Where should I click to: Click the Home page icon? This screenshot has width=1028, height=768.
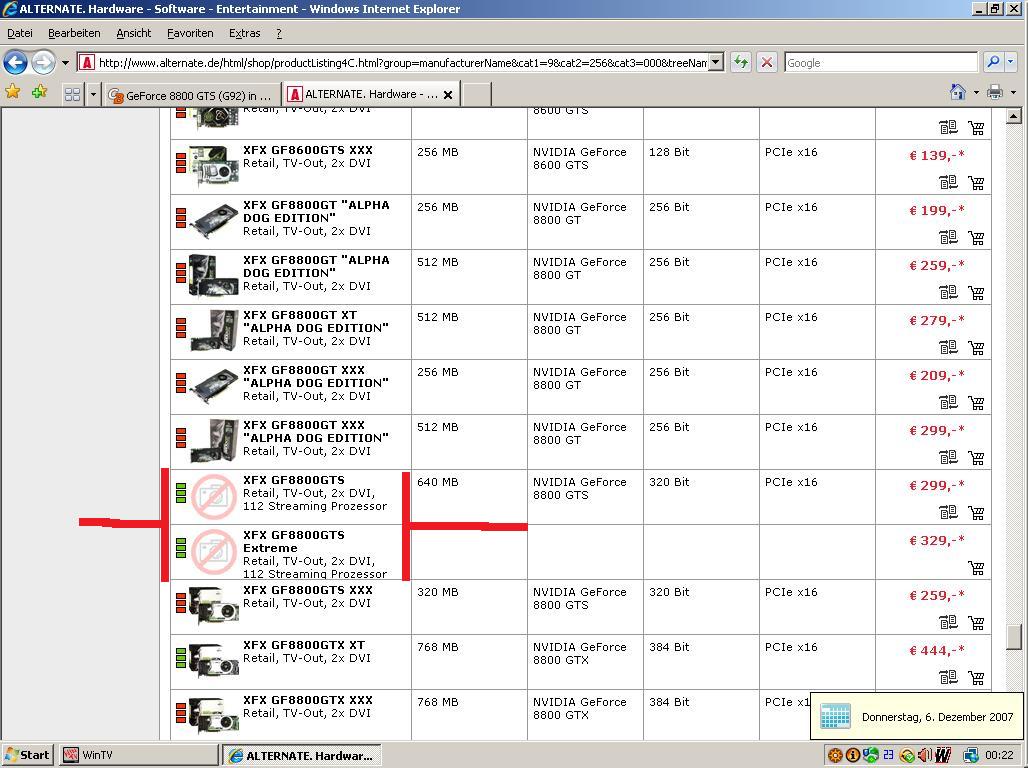(958, 92)
